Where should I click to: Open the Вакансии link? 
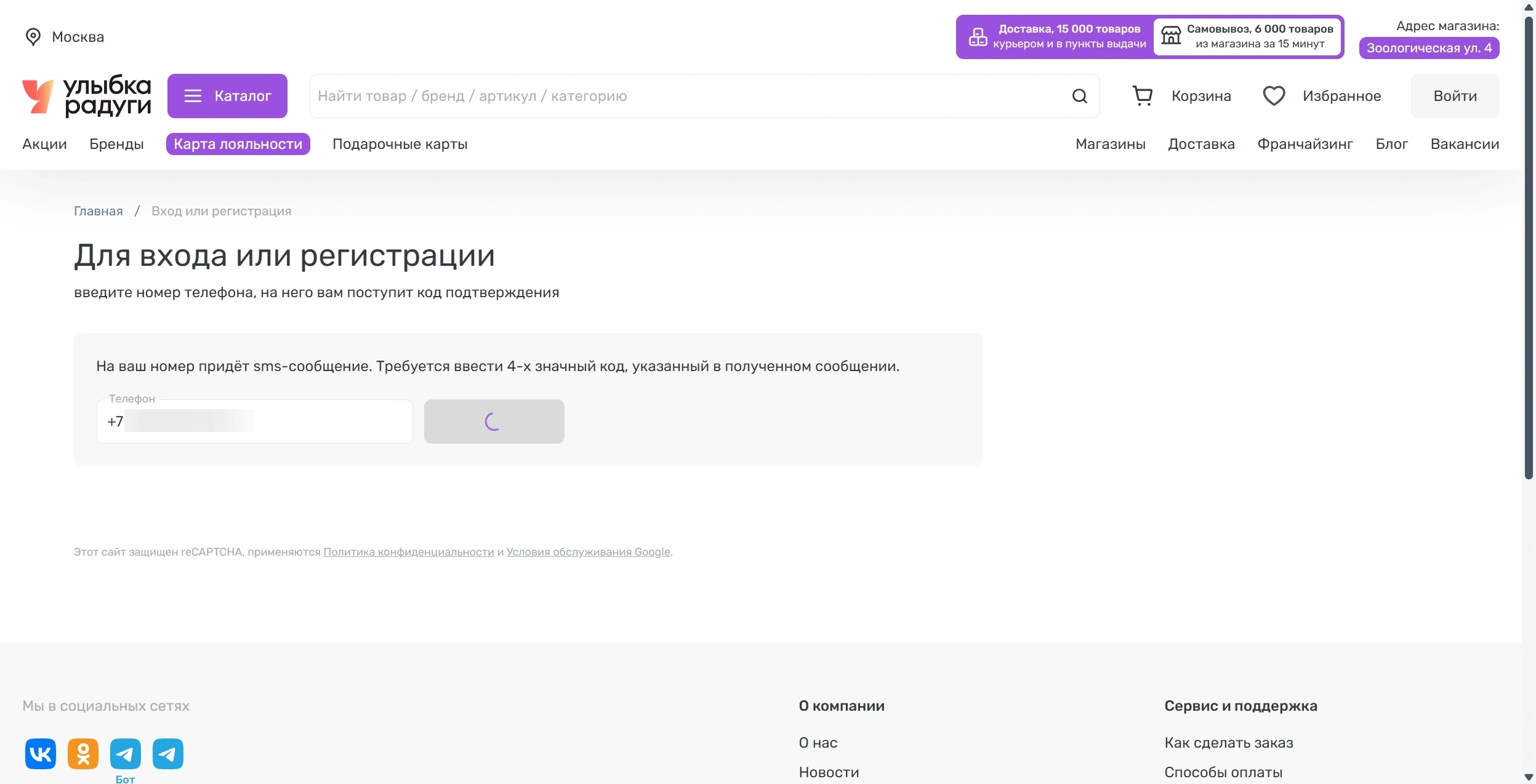[x=1465, y=144]
